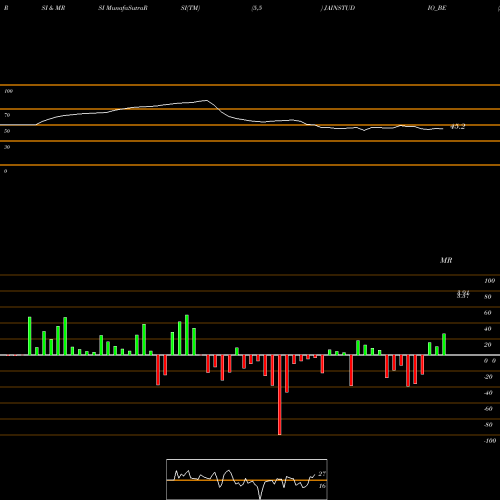
Task: Click the MR axis label -60
Action: coord(488,409)
